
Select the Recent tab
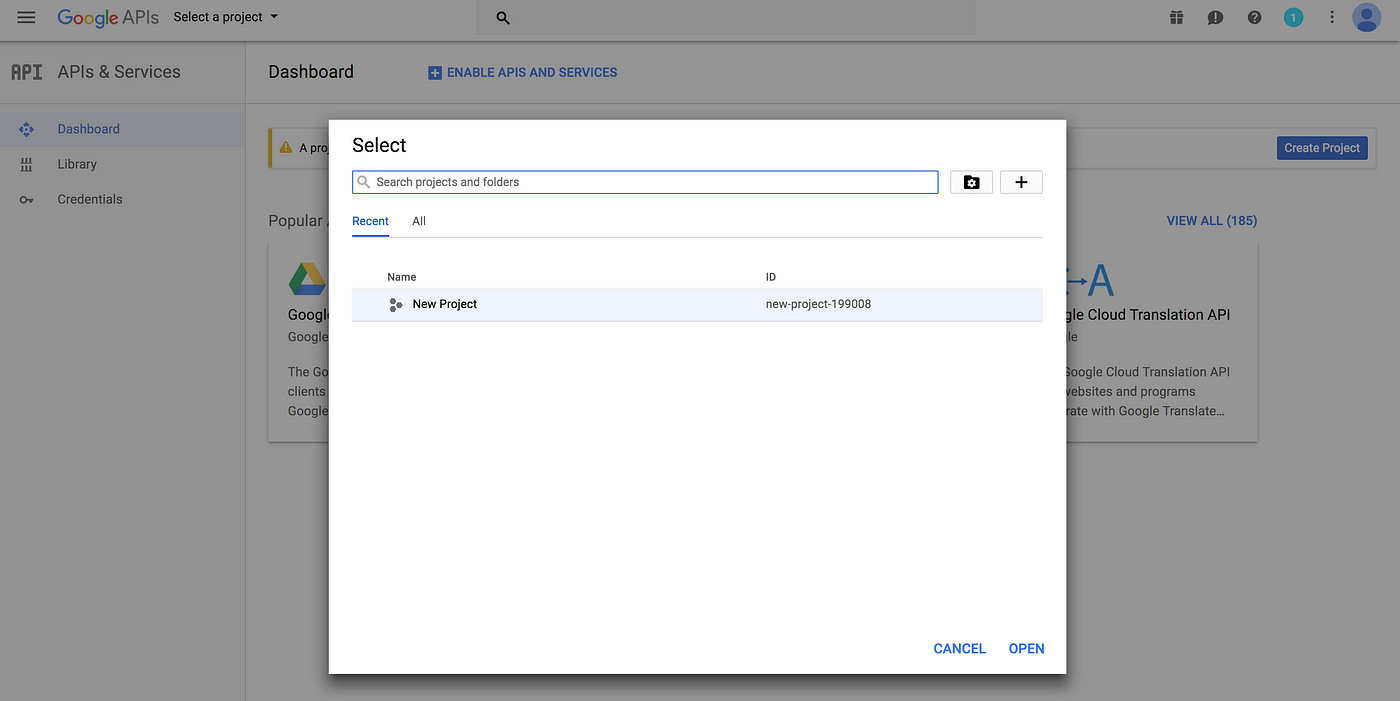(370, 221)
